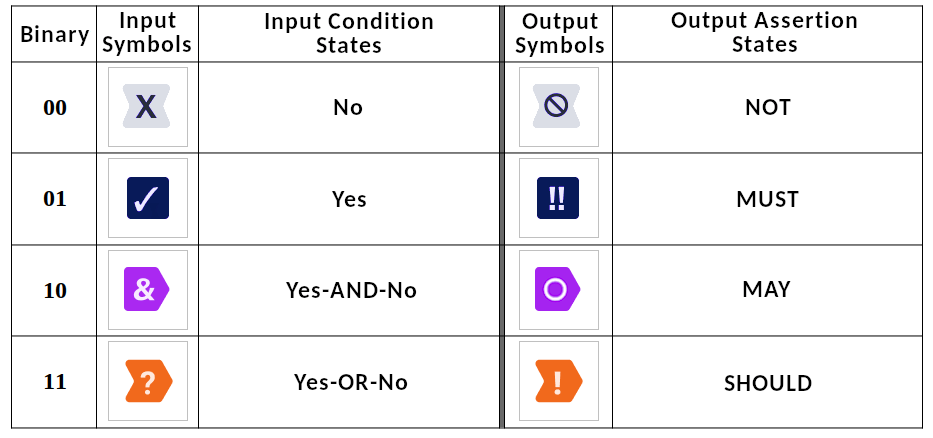Select the orange question mark symbol
The width and height of the screenshot is (933, 438).
(x=148, y=381)
